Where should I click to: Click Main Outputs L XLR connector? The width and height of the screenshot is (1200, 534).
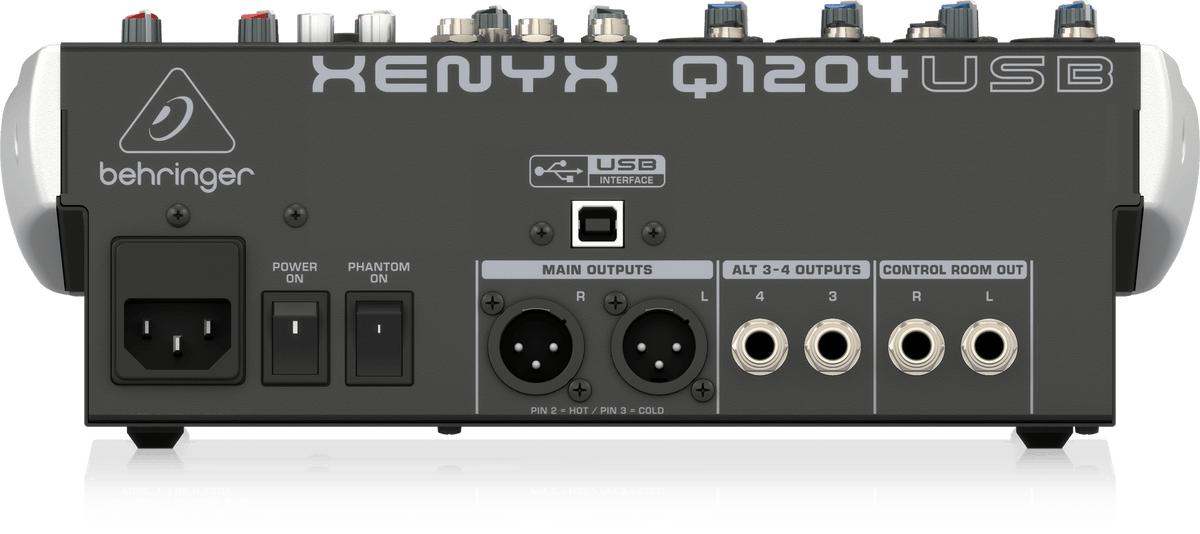tap(659, 347)
